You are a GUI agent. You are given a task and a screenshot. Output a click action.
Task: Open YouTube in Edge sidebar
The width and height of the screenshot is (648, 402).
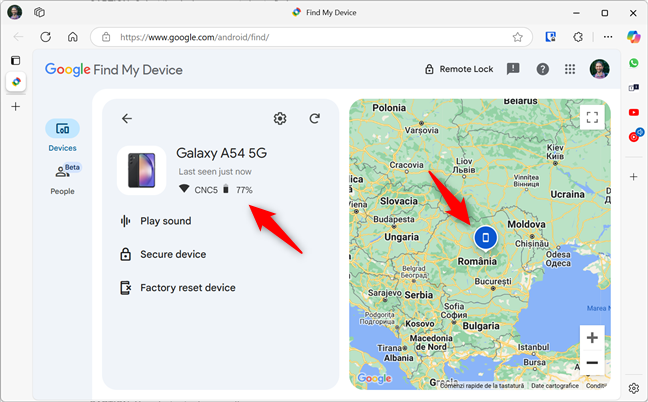(634, 112)
